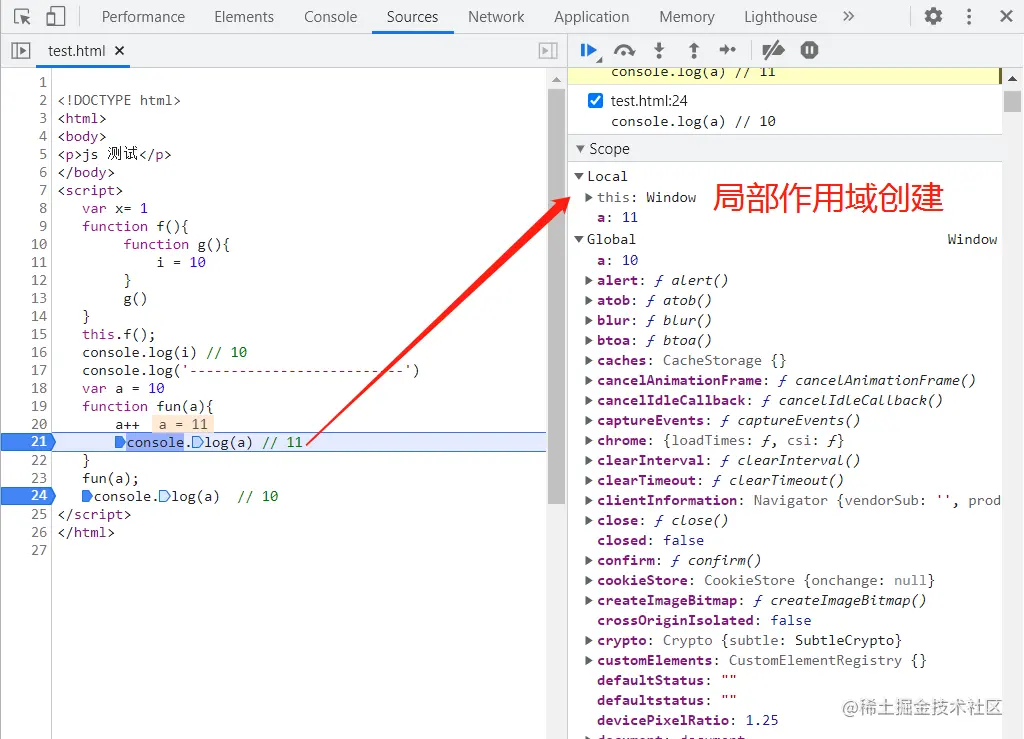Expand the caches CacheStorage entry
Image resolution: width=1024 pixels, height=739 pixels.
pos(588,360)
